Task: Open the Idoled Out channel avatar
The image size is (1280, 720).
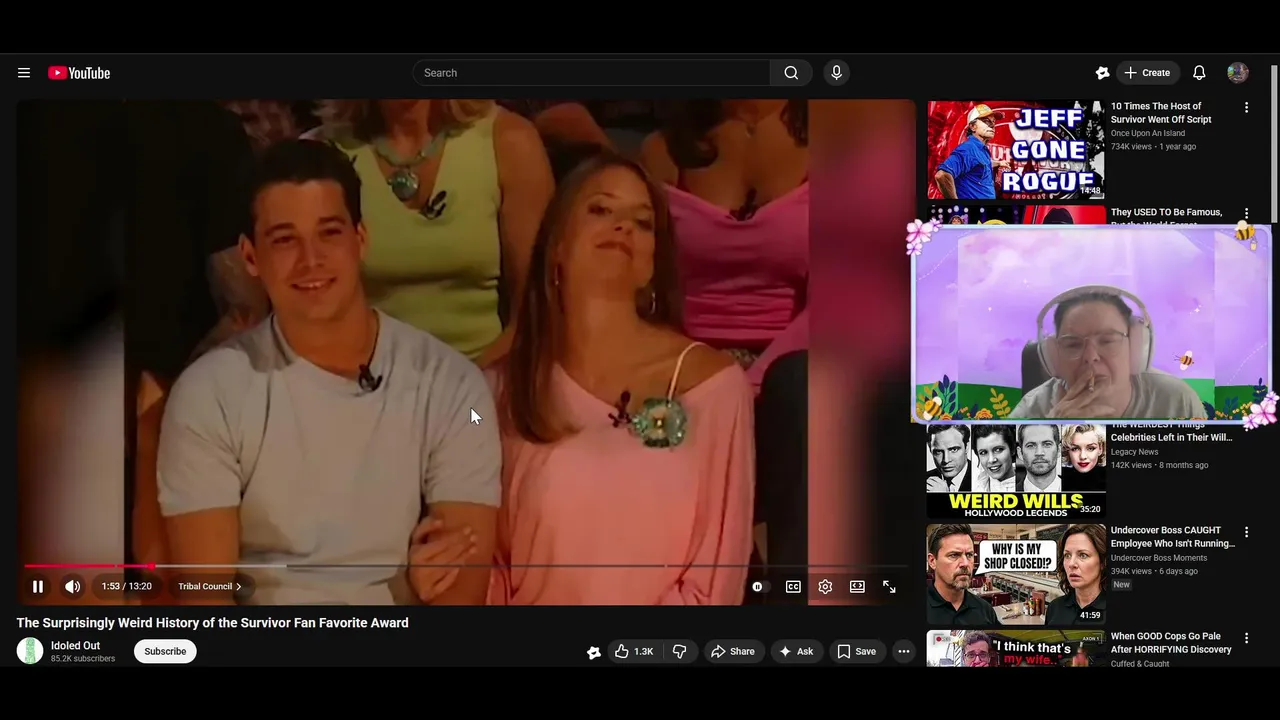Action: pyautogui.click(x=30, y=651)
